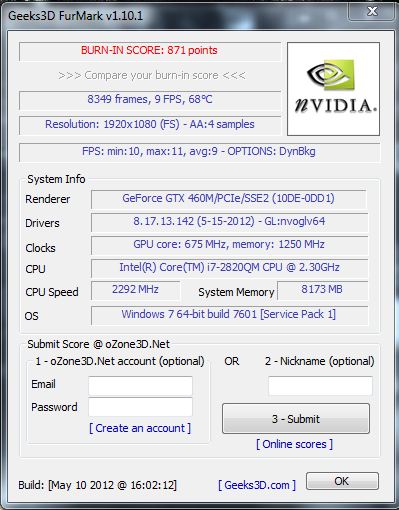Viewport: 399px width, 510px height.
Task: Click the 'Resolution: 1920x1080 (FS)' field
Action: [150, 125]
